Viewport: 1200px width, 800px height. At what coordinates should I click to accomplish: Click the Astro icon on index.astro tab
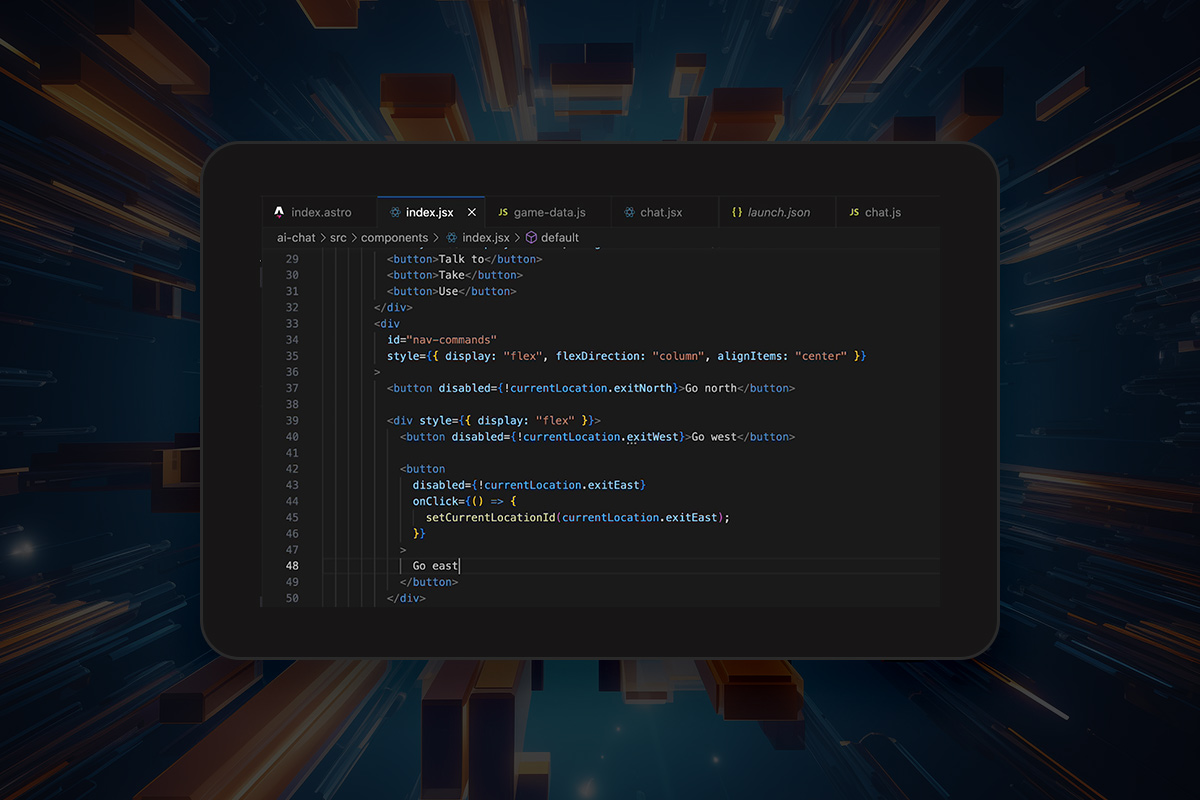[x=279, y=213]
